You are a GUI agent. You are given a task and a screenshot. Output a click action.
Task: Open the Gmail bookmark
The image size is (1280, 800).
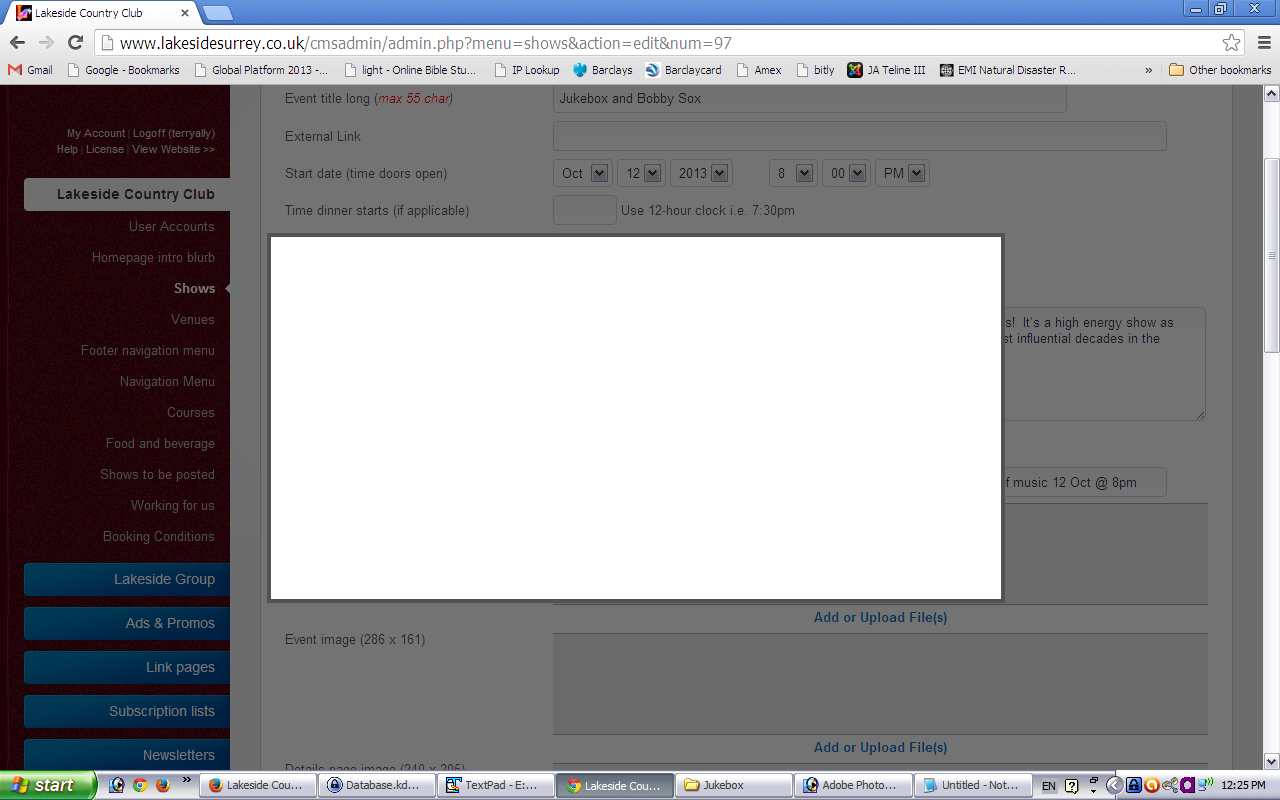coord(30,70)
